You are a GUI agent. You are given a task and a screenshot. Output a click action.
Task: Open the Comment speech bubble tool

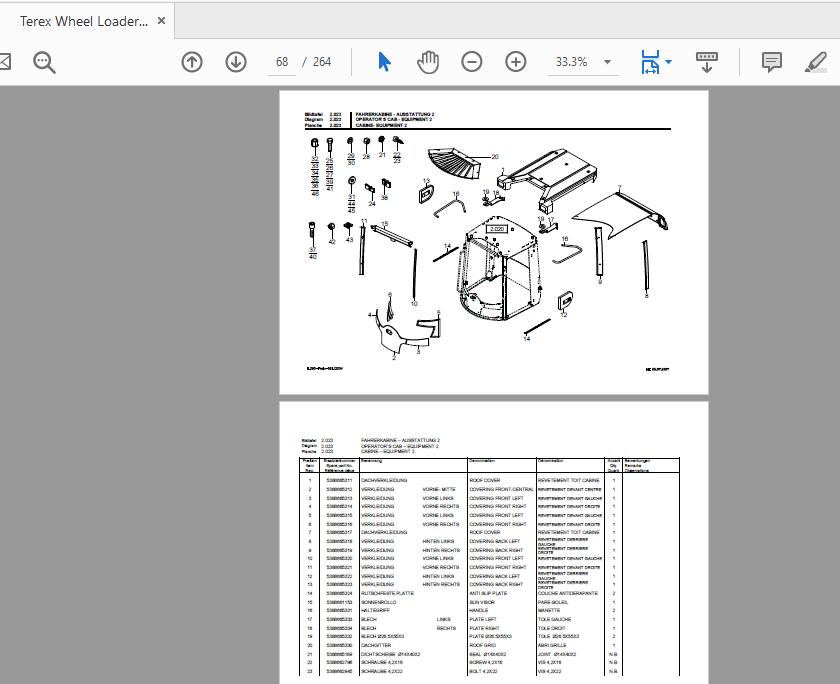[771, 61]
